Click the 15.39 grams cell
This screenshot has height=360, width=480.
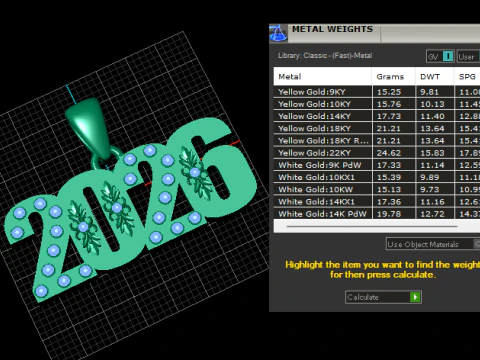(x=394, y=177)
